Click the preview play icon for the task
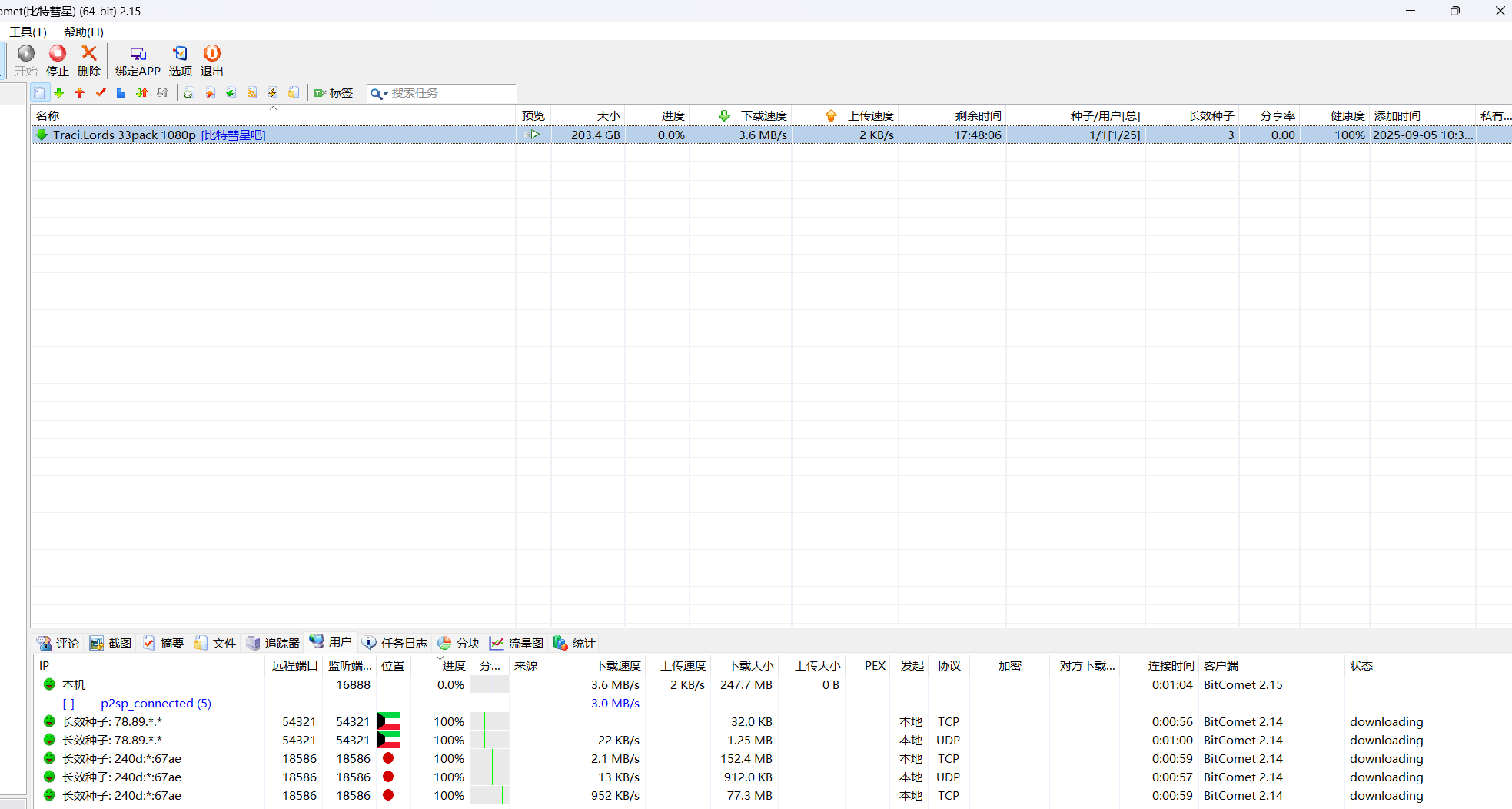 tap(533, 135)
